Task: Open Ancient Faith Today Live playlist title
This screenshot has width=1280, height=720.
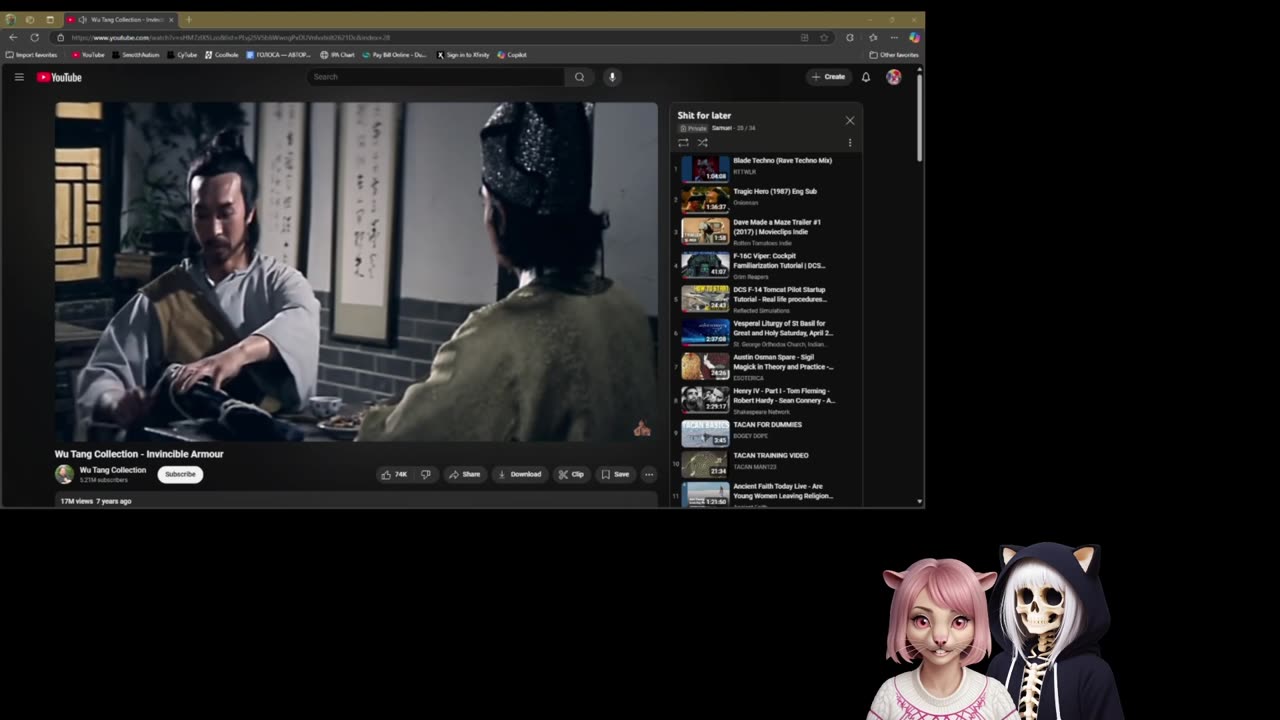Action: coord(783,491)
